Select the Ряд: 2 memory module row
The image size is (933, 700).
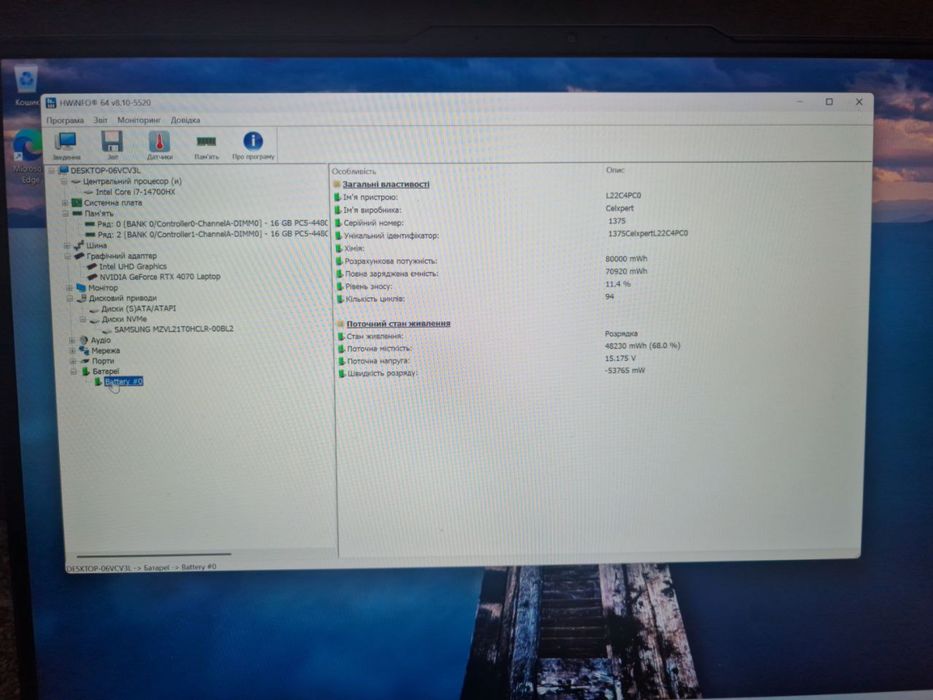212,235
